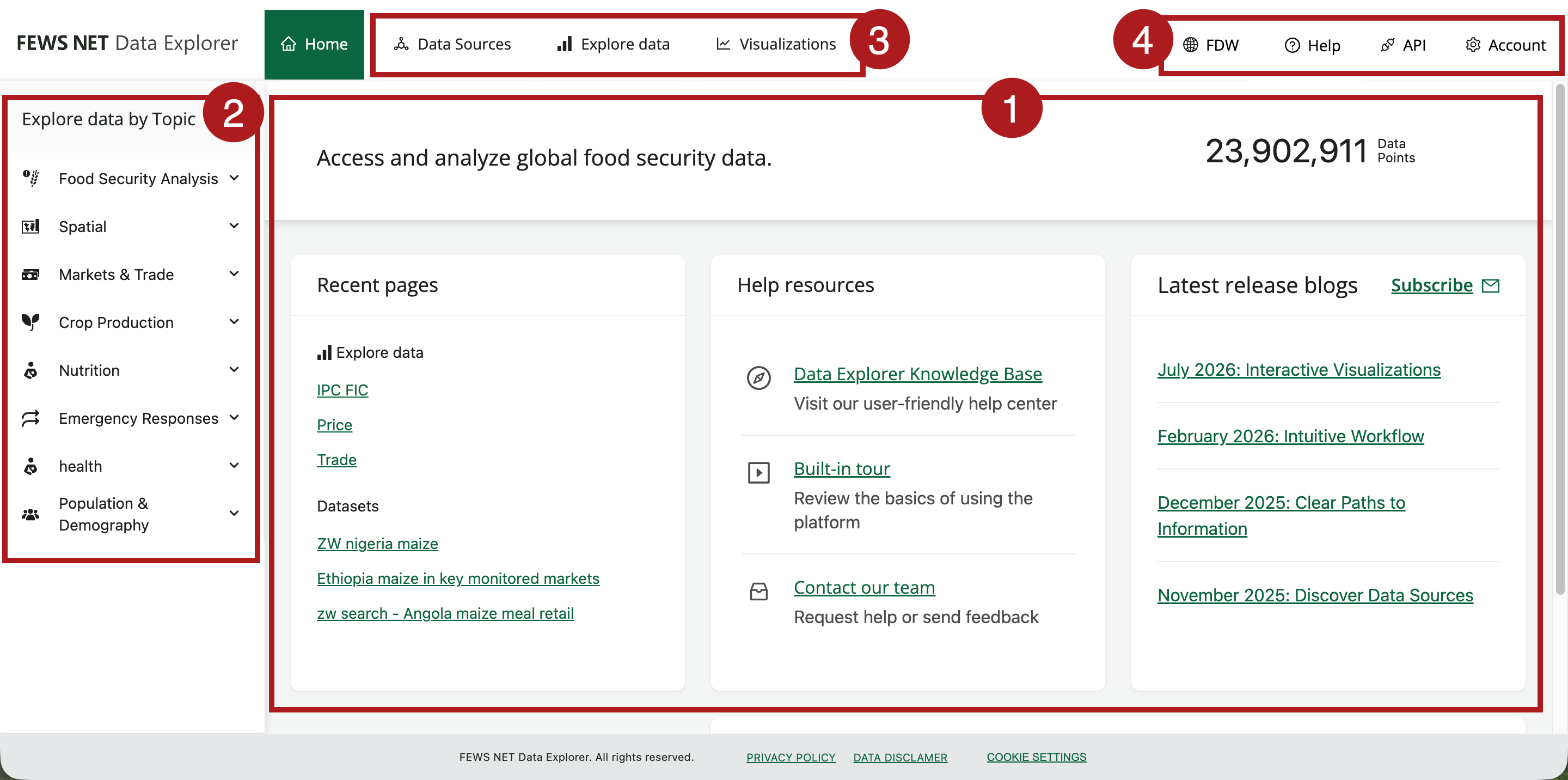Click the envelope icon next to Subscribe
This screenshot has height=780, width=1568.
1490,285
